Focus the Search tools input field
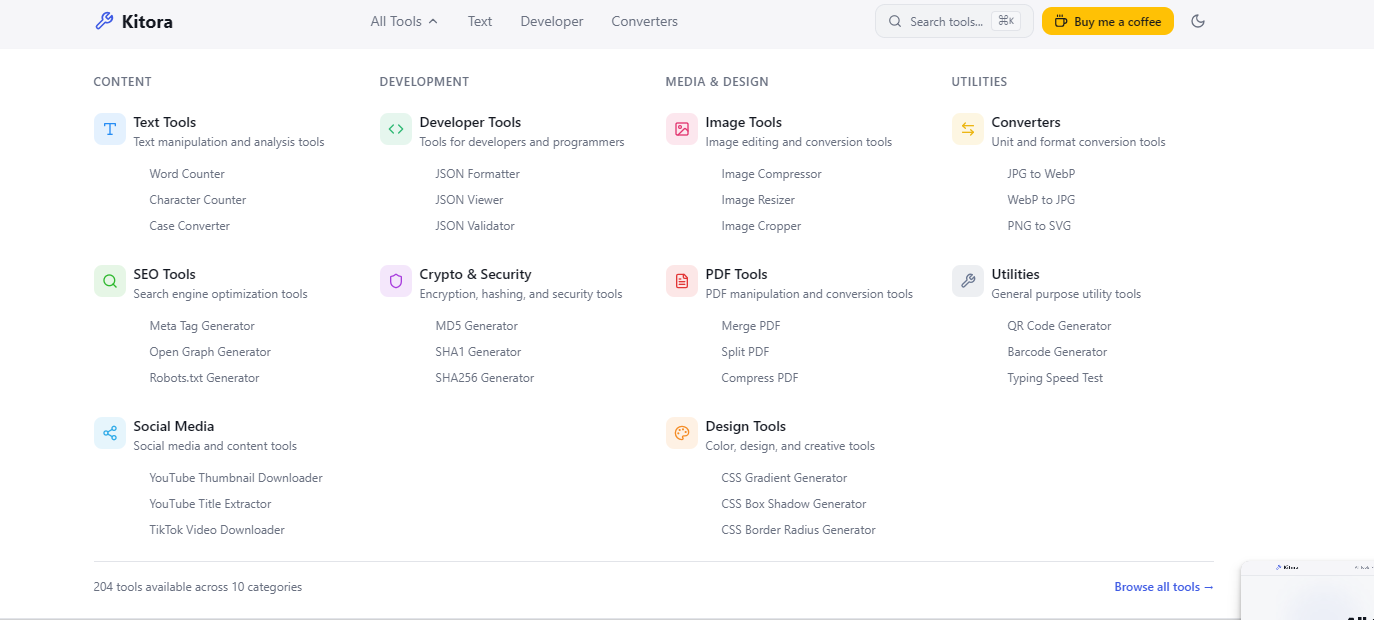This screenshot has height=620, width=1374. pyautogui.click(x=954, y=21)
